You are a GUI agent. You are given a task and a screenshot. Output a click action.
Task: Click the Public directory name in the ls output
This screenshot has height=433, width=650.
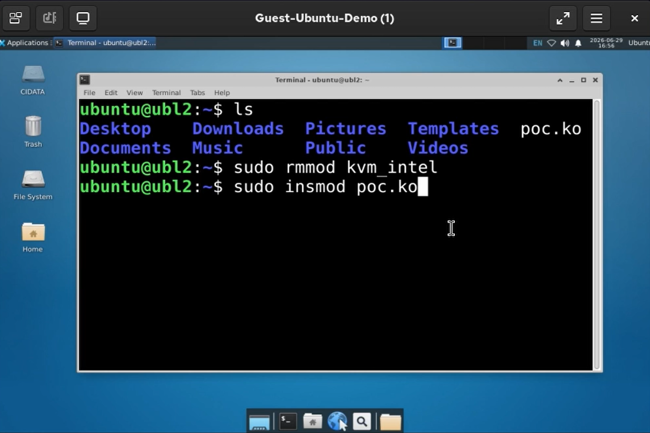tap(335, 148)
